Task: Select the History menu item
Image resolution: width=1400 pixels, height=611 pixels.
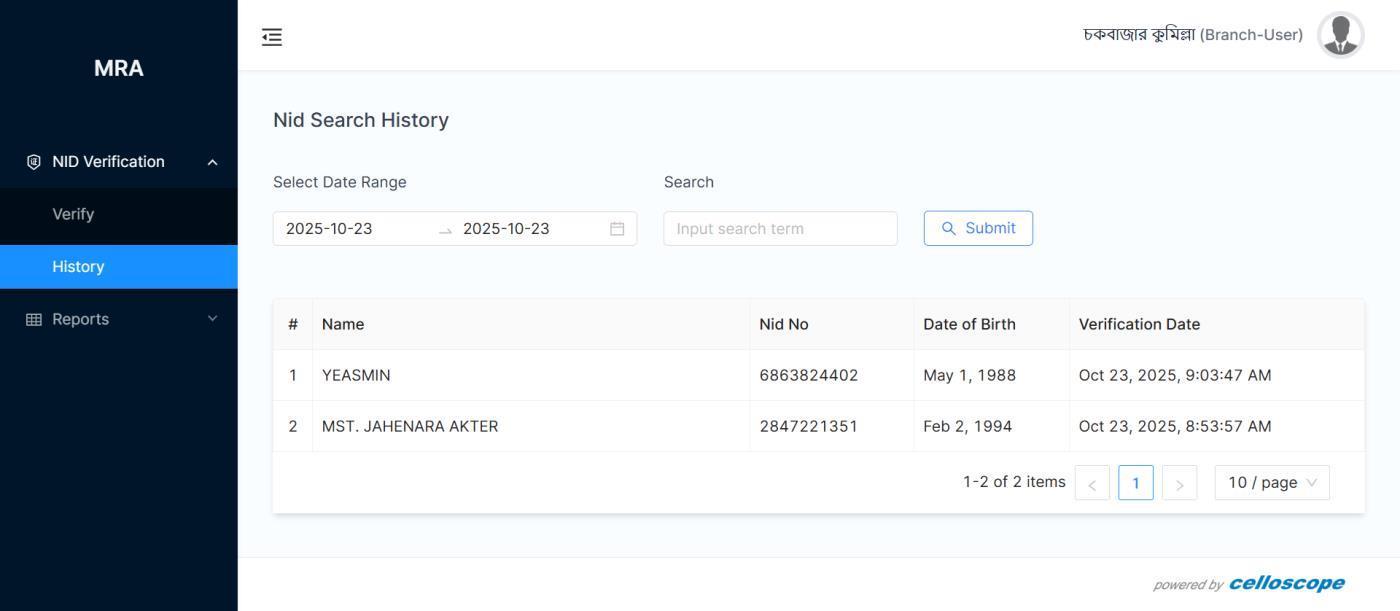Action: 78,267
